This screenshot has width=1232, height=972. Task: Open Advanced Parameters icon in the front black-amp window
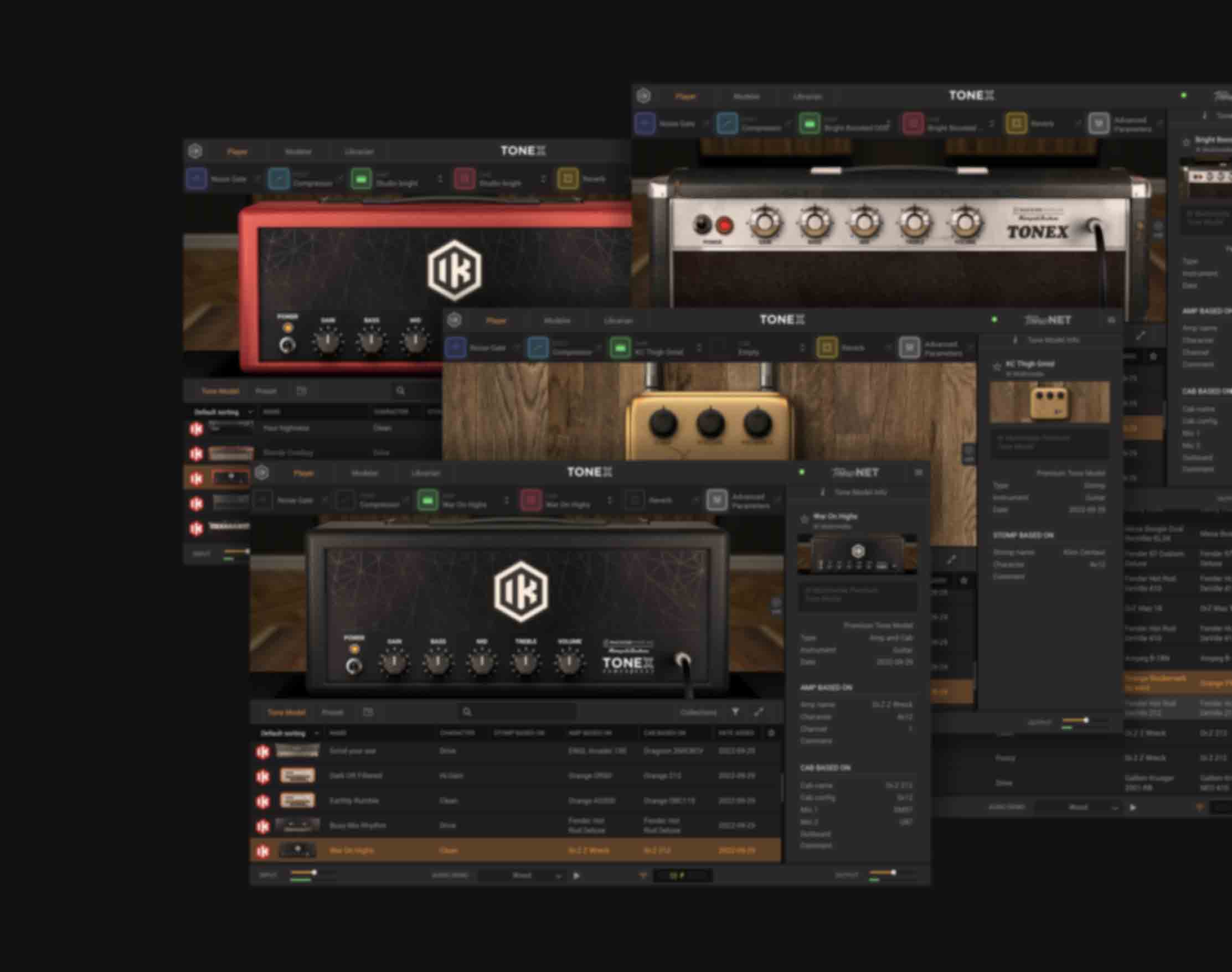point(716,500)
